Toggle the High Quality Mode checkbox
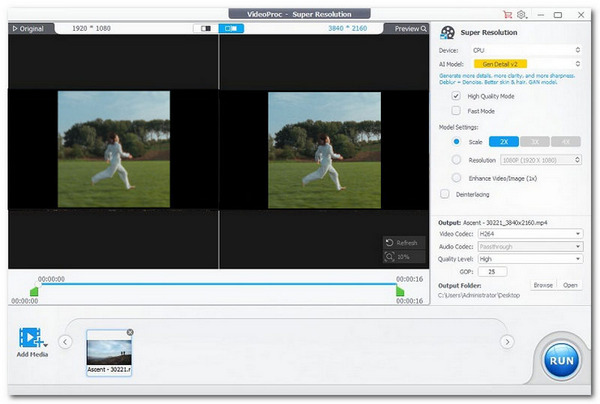Viewport: 600px width, 404px height. [x=456, y=96]
